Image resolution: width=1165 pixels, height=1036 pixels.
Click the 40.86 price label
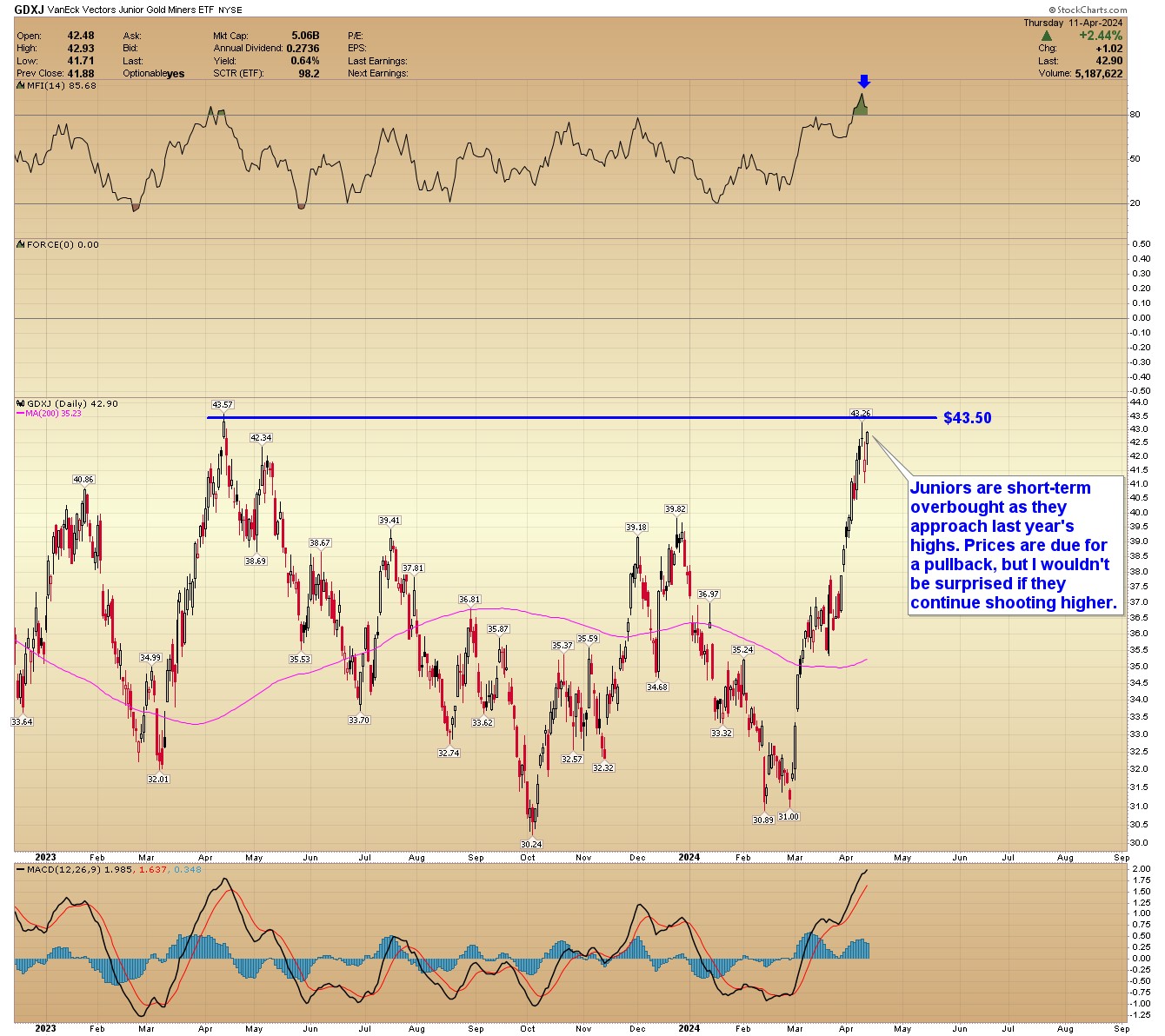(83, 480)
